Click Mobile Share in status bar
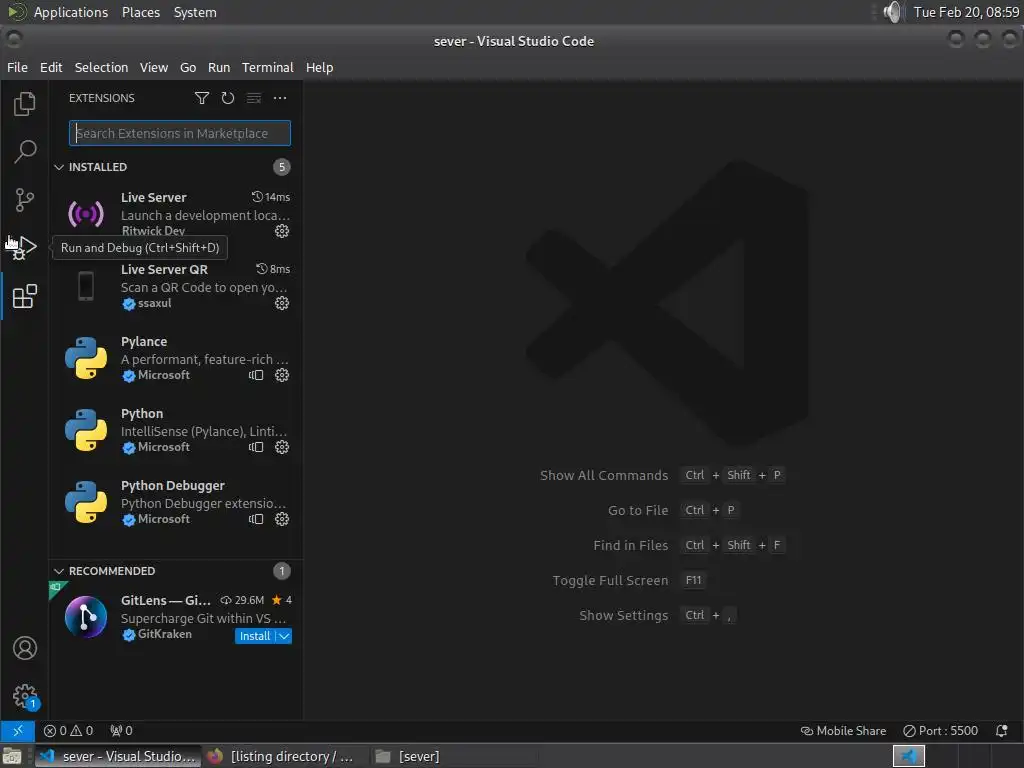Screen dimensions: 1024x768 (x=843, y=731)
